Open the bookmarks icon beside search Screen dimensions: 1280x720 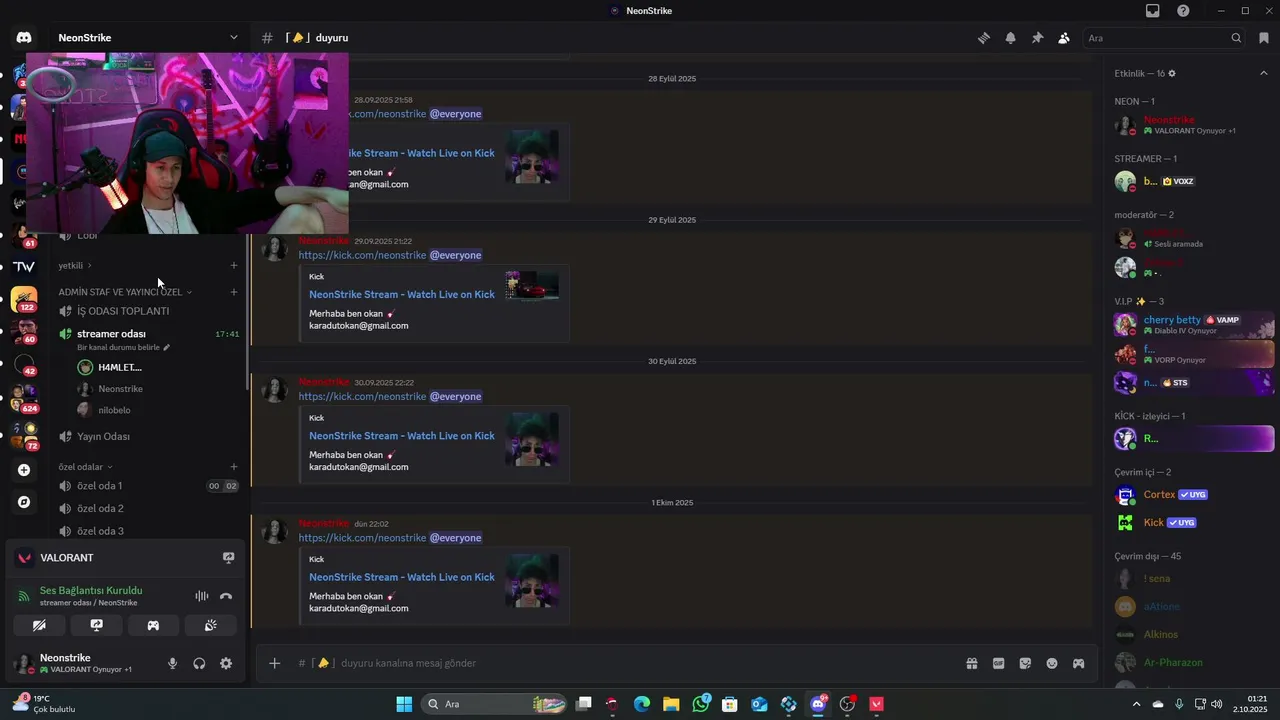point(1264,38)
